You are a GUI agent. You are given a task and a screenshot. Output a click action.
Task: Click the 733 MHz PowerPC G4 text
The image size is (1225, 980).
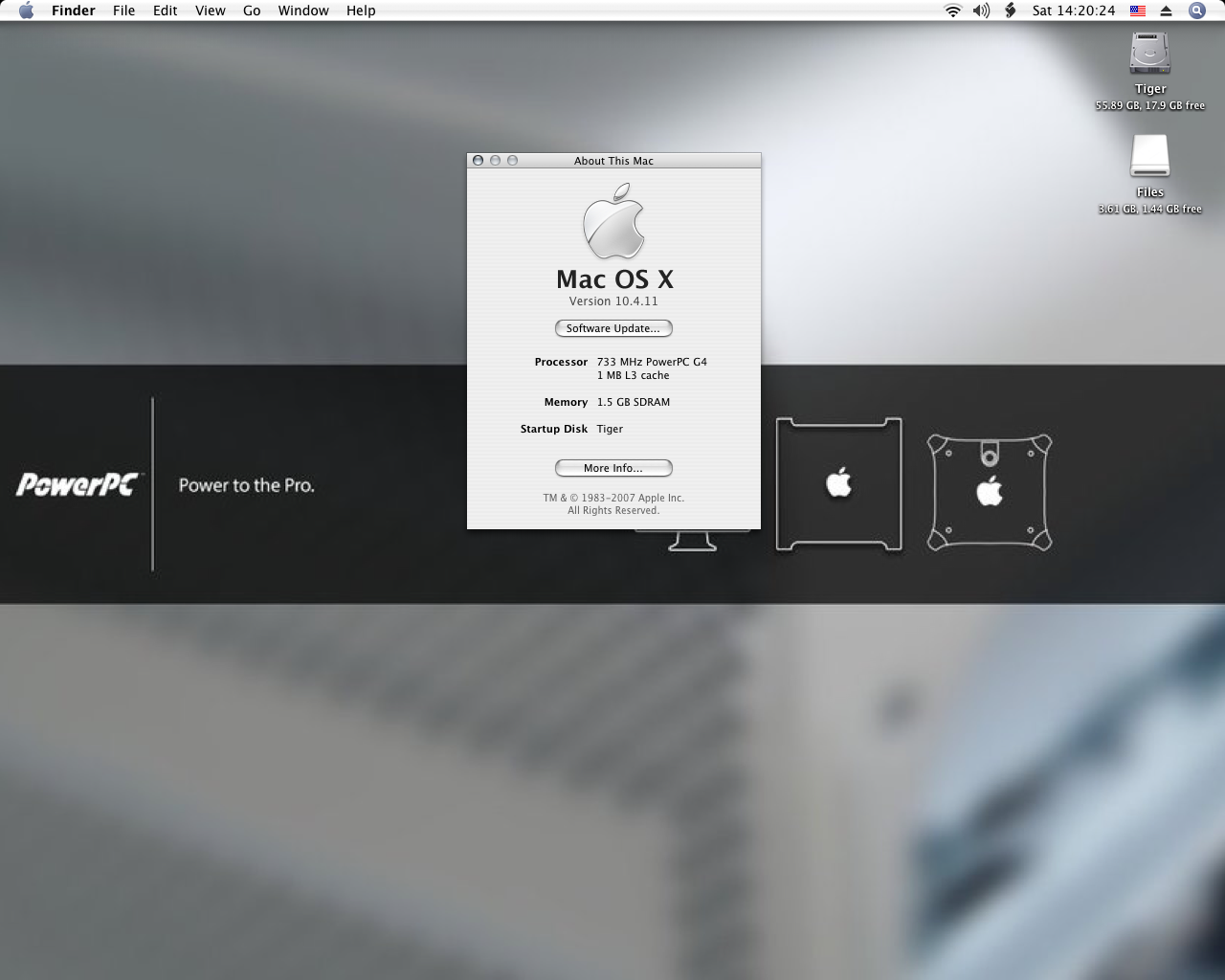click(x=652, y=362)
